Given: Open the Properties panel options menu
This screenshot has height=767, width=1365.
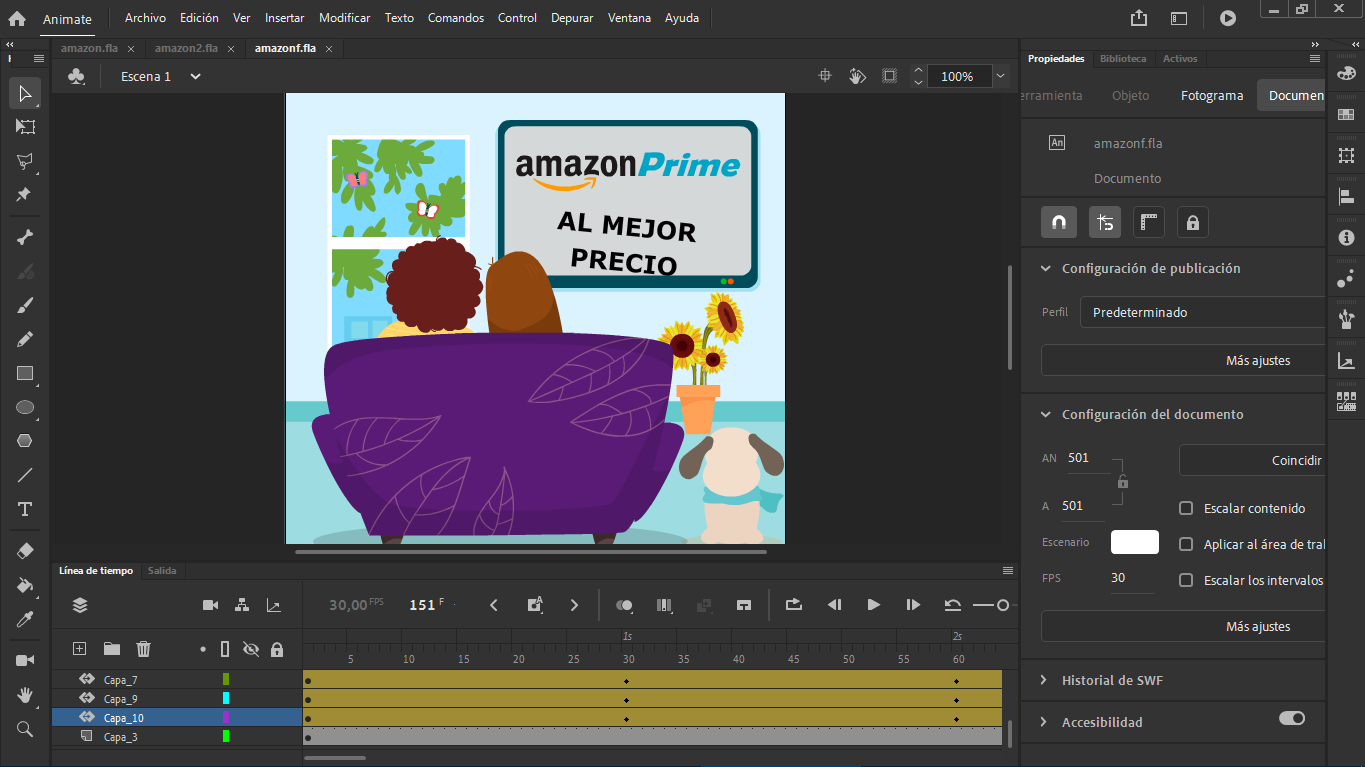Looking at the screenshot, I should (x=1316, y=59).
